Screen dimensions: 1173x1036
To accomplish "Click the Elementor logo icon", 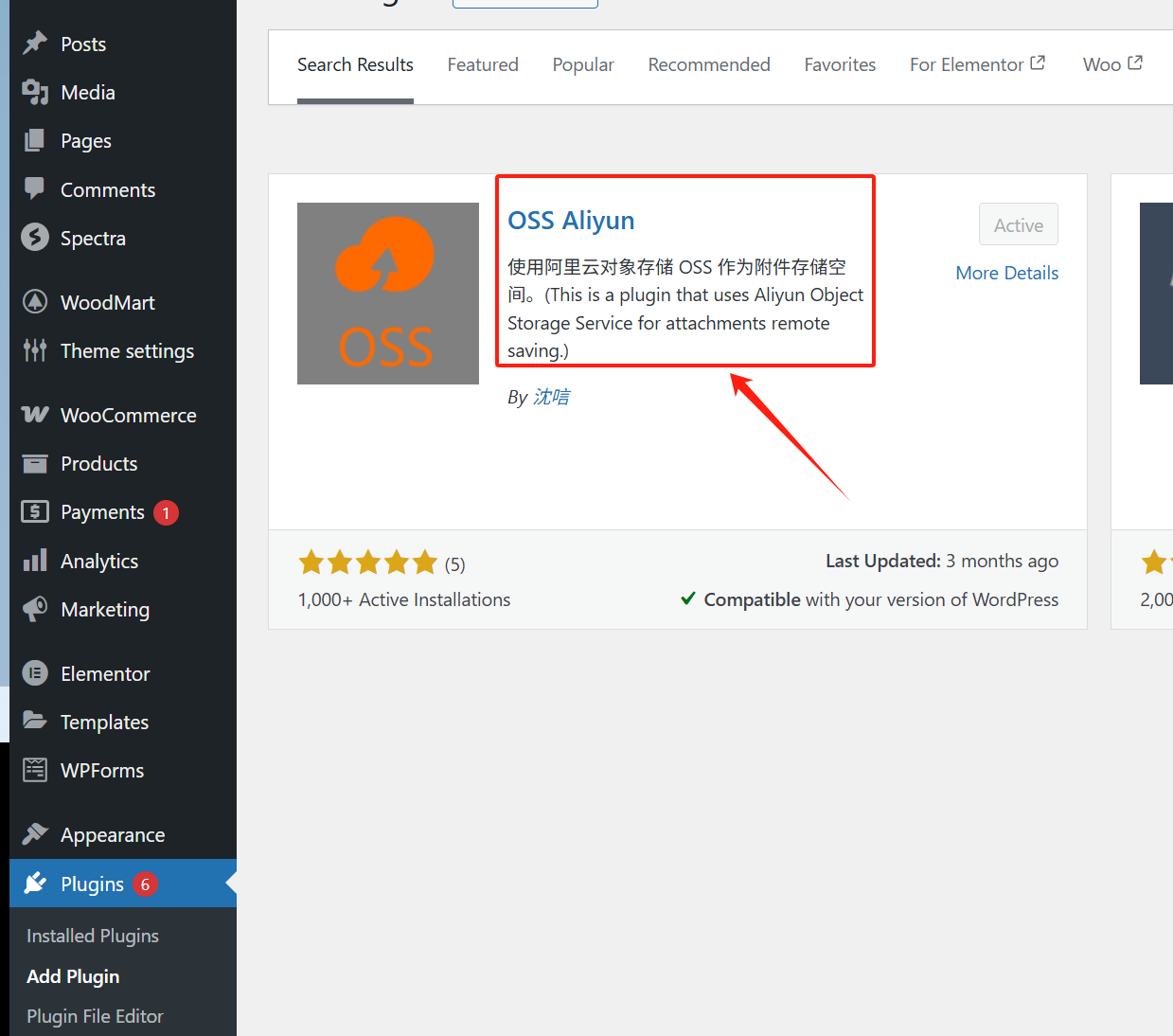I will point(35,673).
